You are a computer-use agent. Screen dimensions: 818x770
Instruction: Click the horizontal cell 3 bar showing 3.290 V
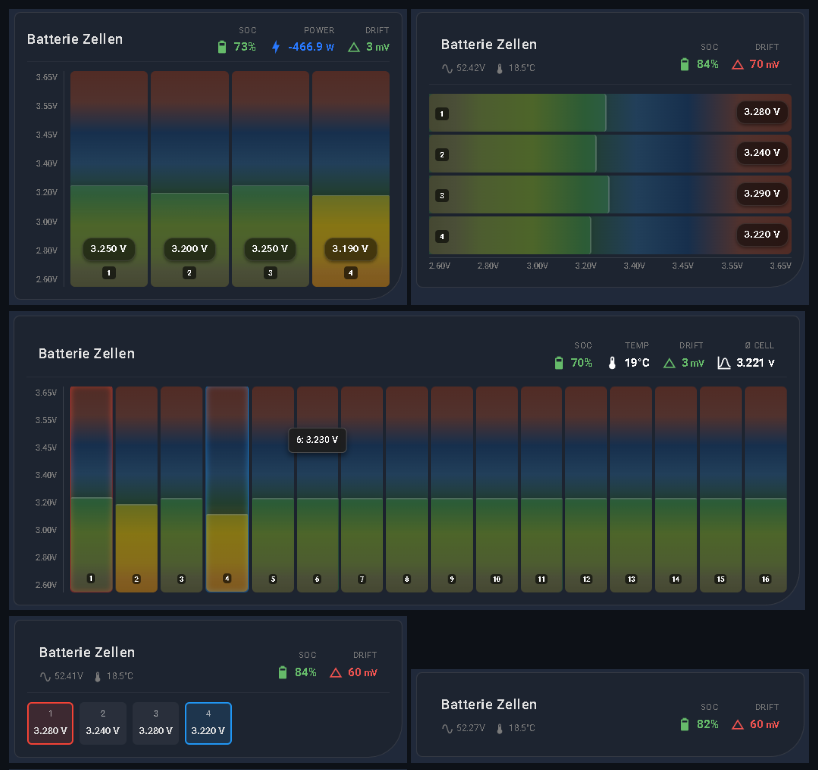point(610,194)
